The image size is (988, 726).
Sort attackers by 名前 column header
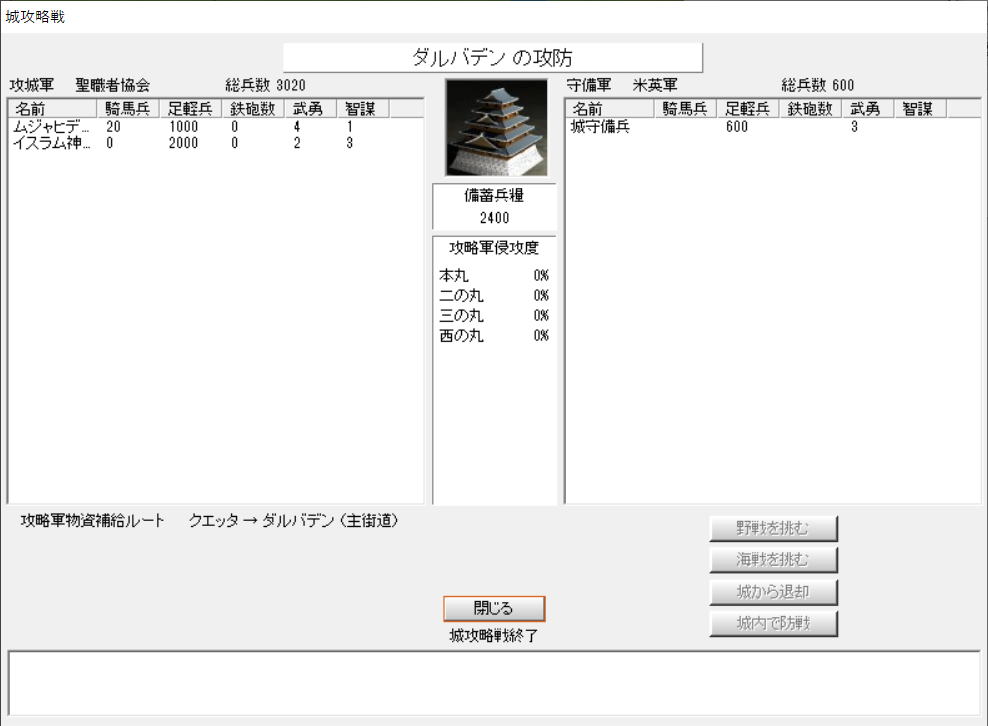52,109
